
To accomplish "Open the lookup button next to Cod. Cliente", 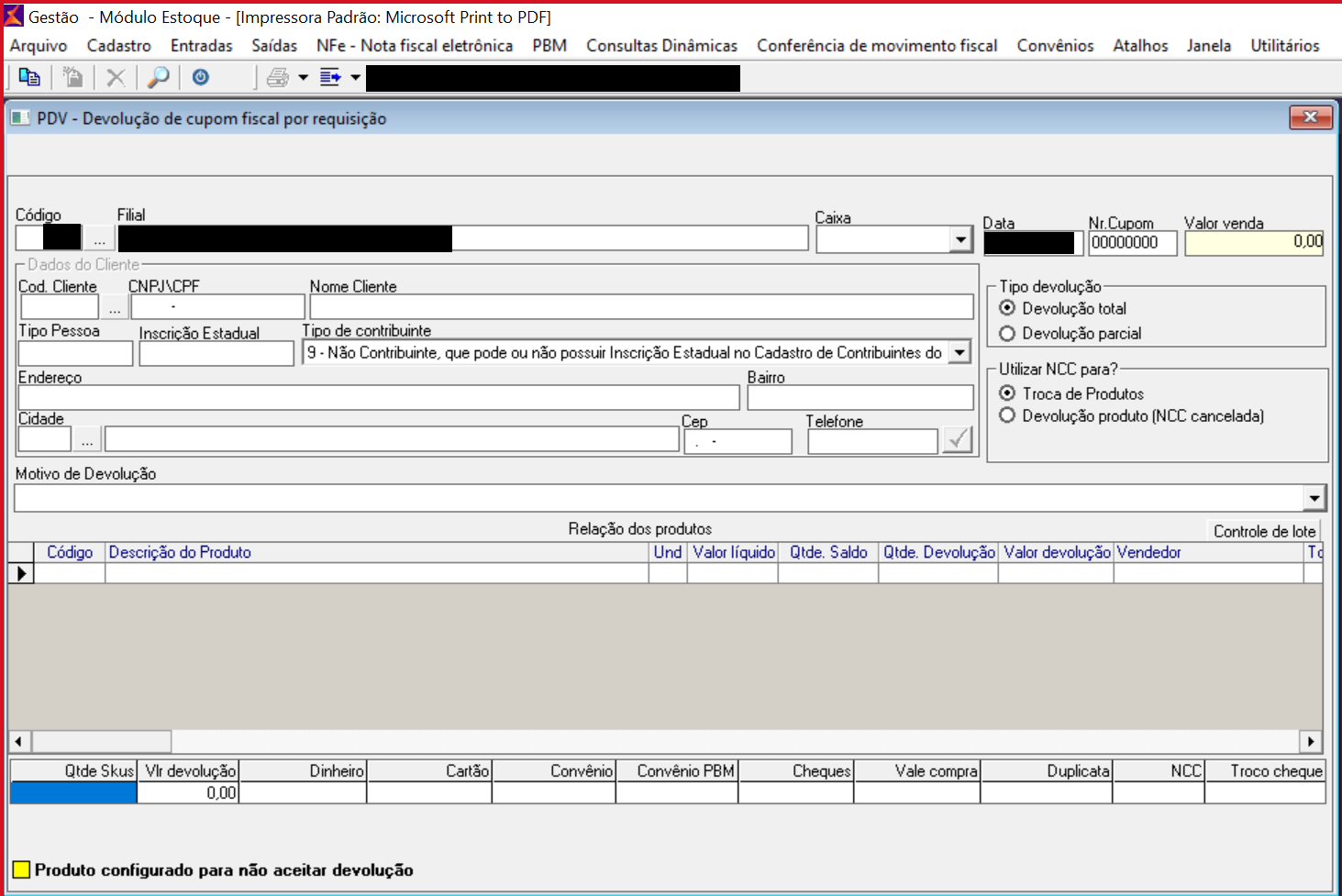I will pos(114,308).
